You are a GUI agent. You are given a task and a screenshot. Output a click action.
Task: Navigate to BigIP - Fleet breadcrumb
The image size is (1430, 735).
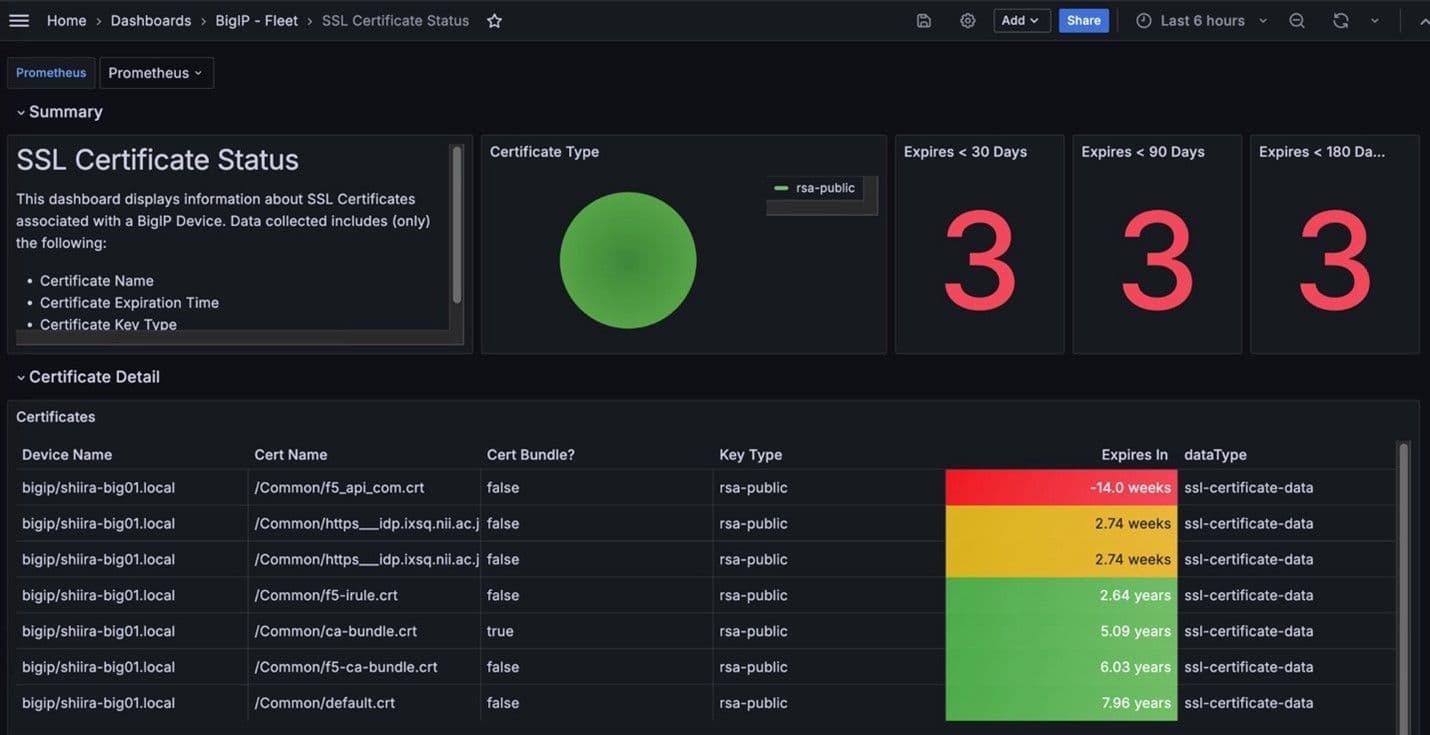257,21
